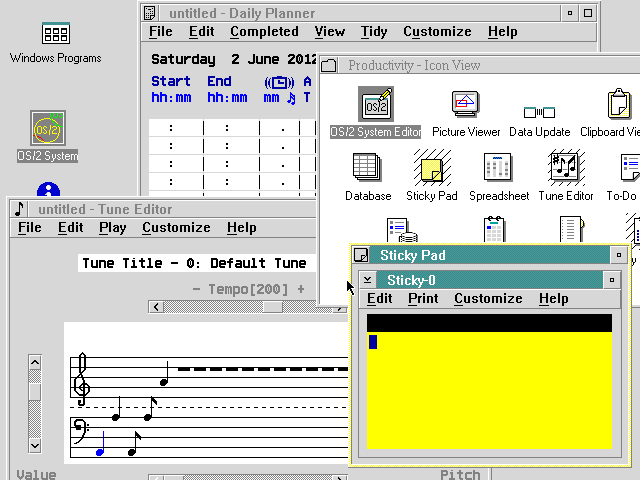Screen dimensions: 640x480
Task: Open Completed menu in Daily Planner
Action: pyautogui.click(x=264, y=32)
